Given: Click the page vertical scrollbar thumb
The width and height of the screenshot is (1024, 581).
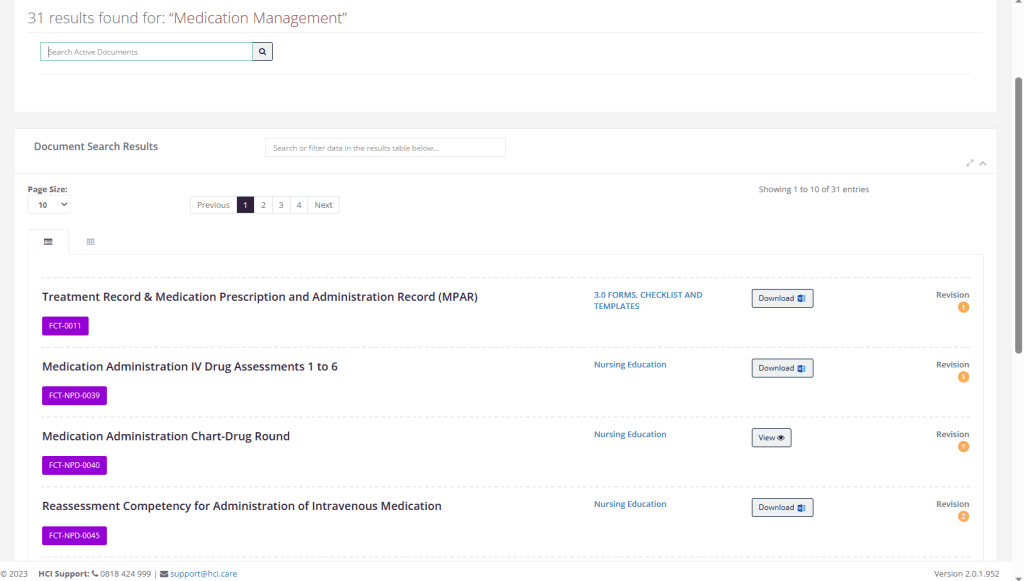Looking at the screenshot, I should [1018, 215].
